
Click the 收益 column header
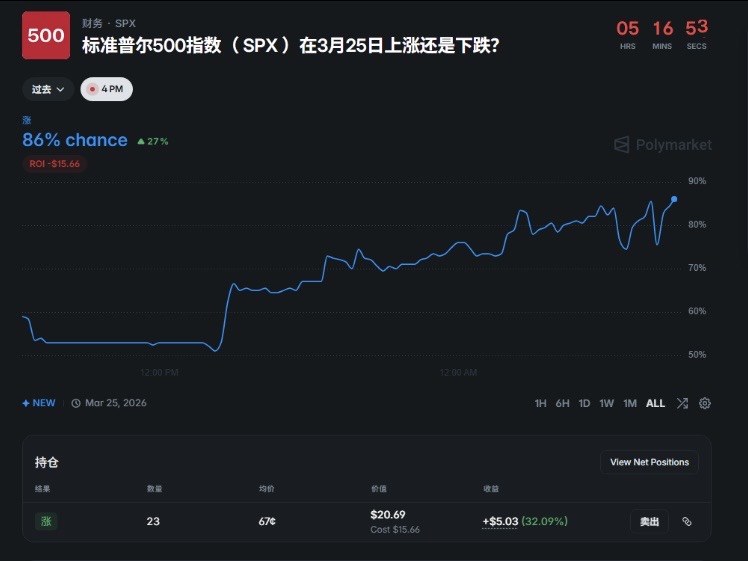point(491,488)
